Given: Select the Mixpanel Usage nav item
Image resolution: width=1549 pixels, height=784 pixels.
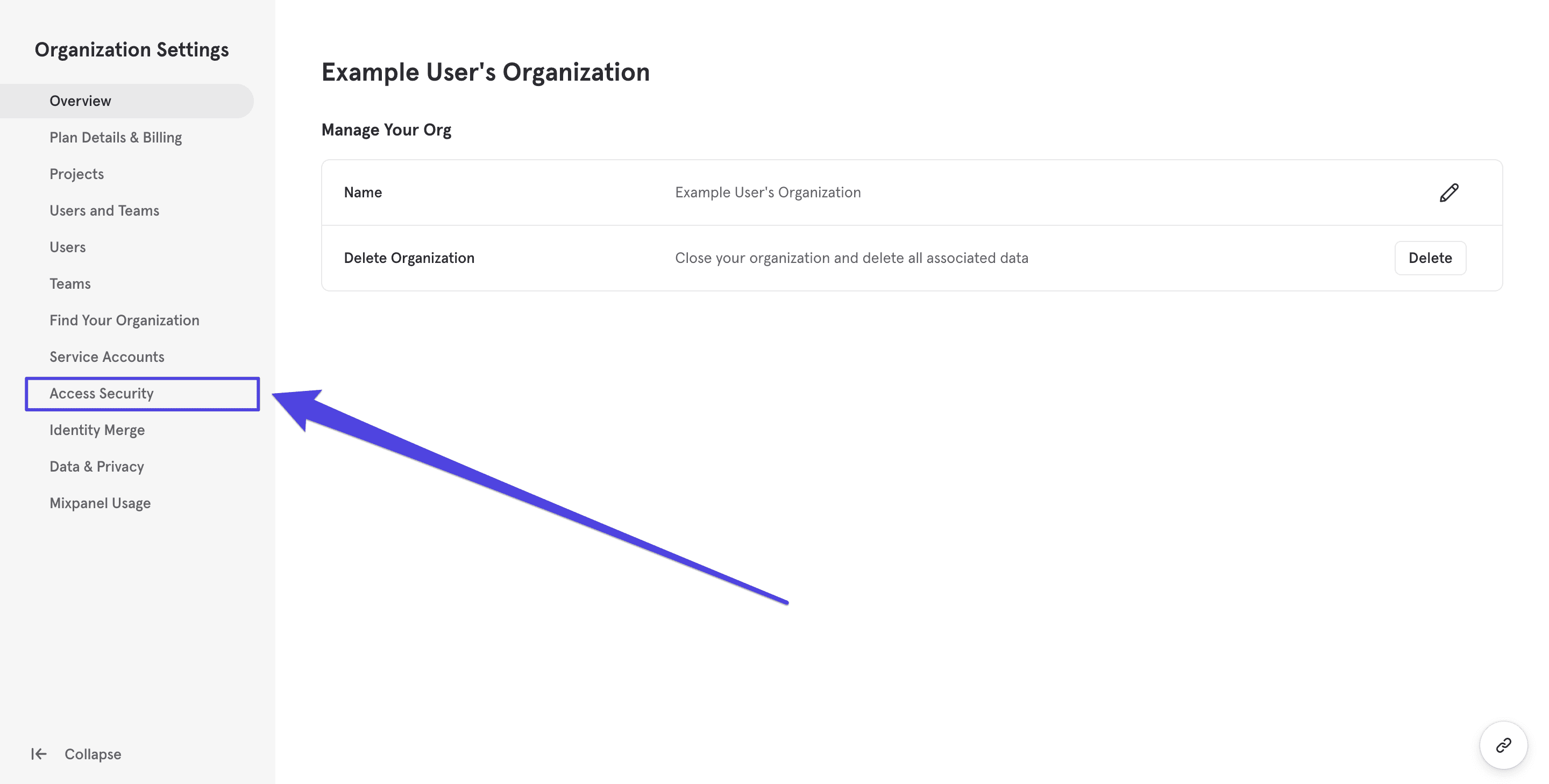Looking at the screenshot, I should pyautogui.click(x=100, y=503).
